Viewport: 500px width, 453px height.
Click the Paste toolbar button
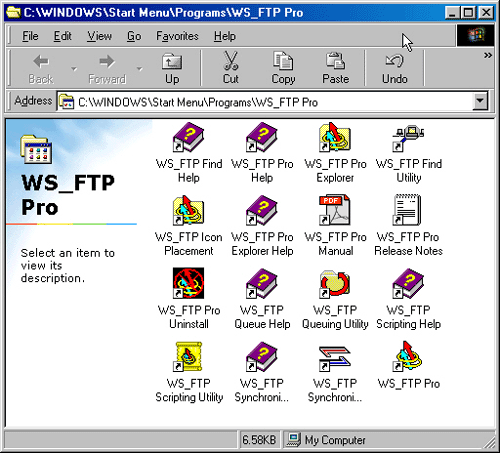[x=335, y=69]
